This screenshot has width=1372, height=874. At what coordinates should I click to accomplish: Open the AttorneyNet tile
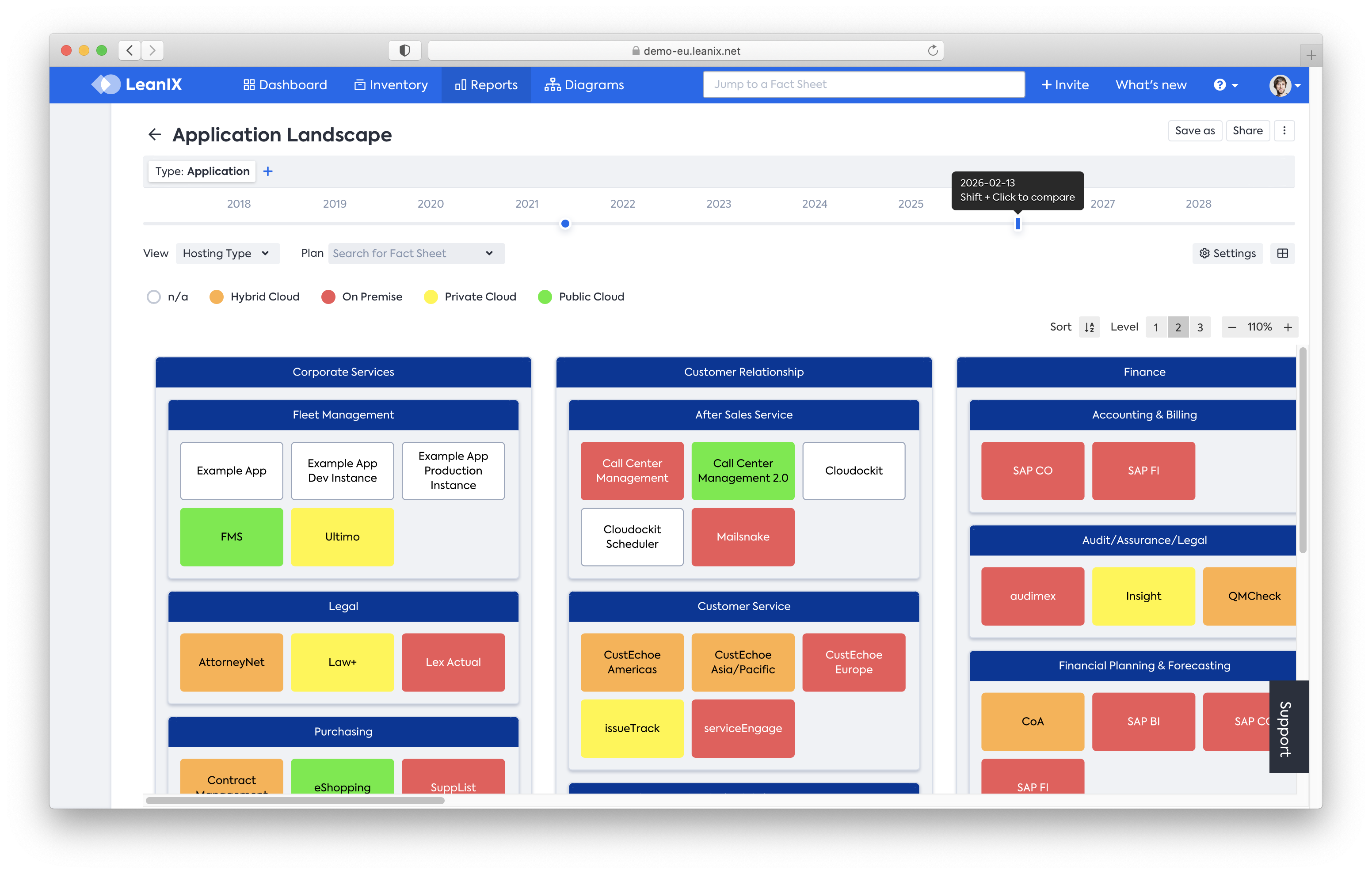[231, 662]
